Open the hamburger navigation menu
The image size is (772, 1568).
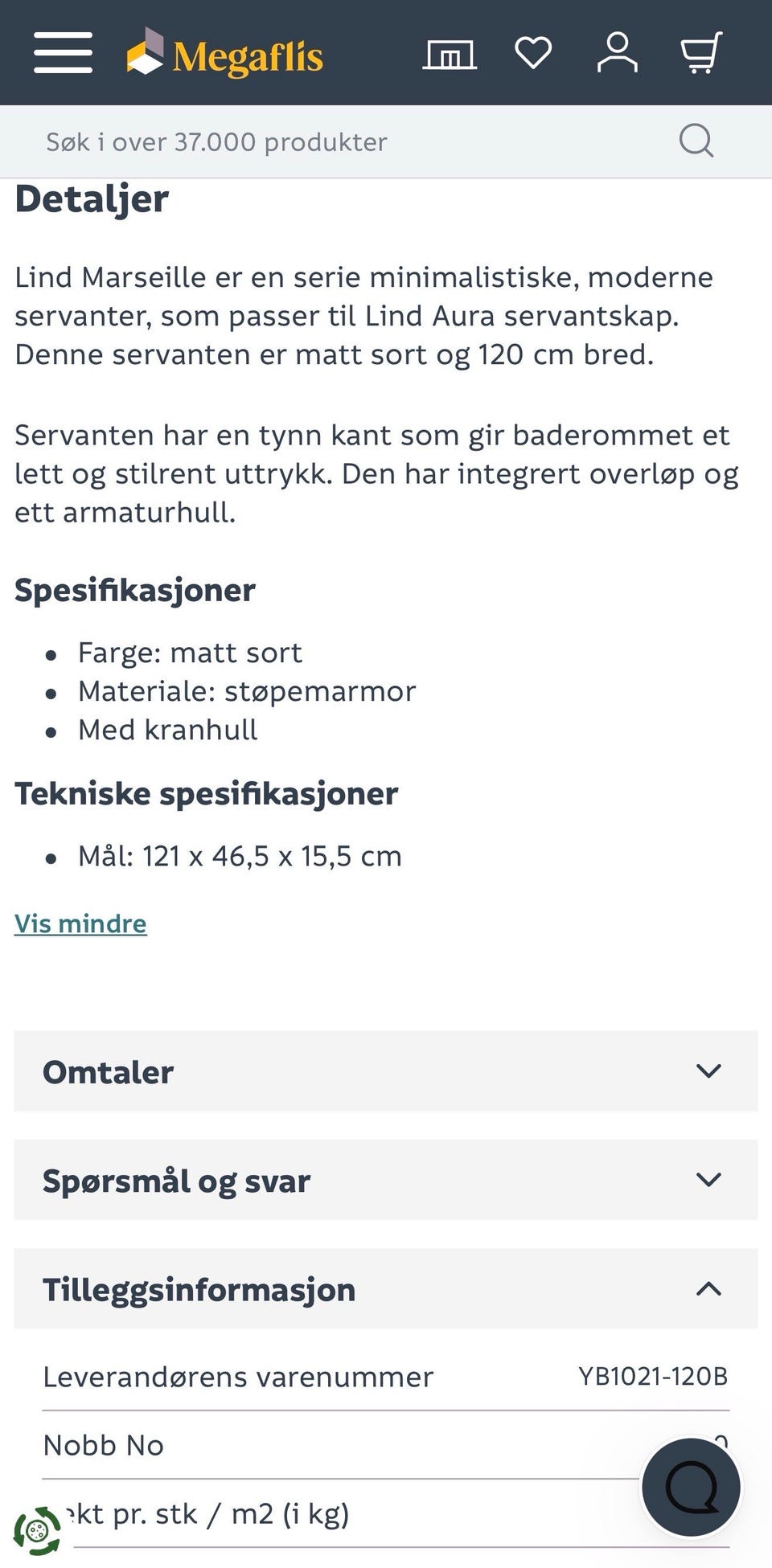(x=63, y=53)
